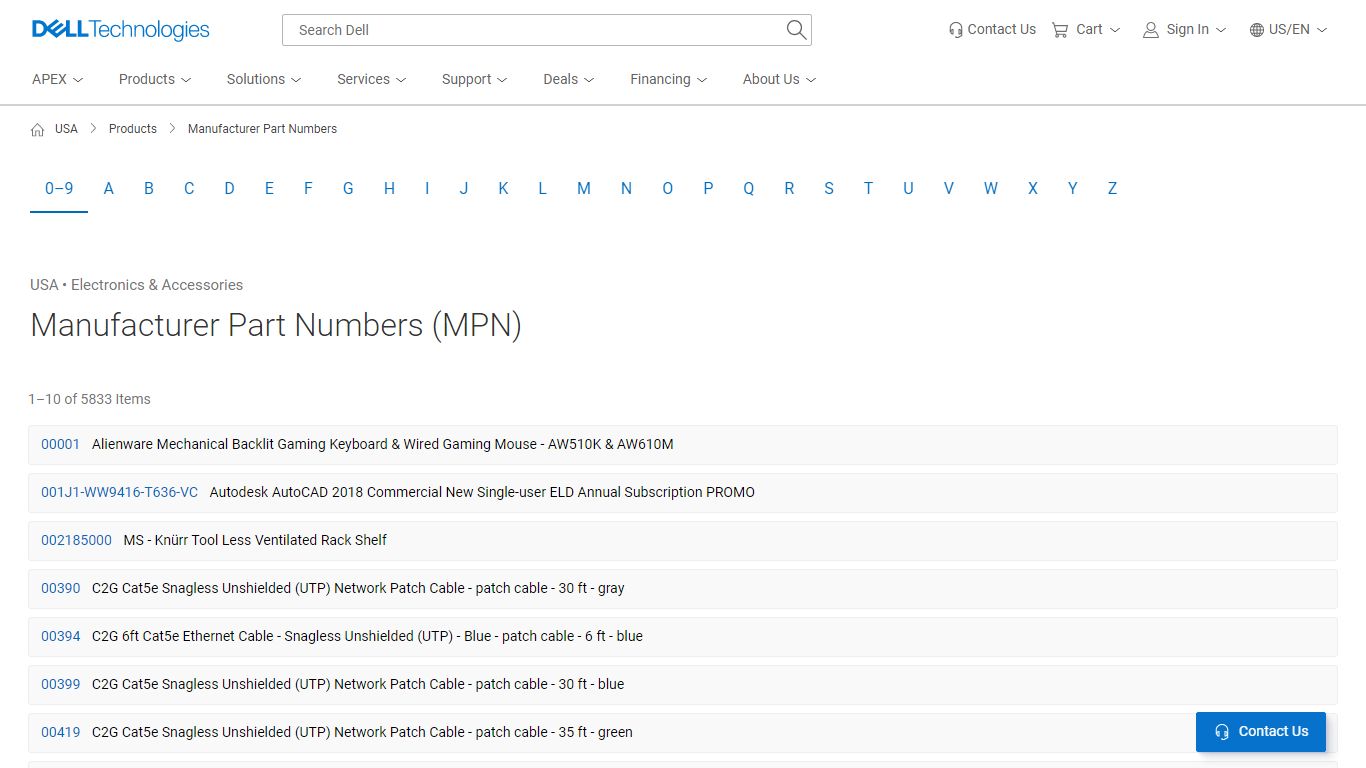Click the 'Contact Us' text in header
This screenshot has width=1366, height=768.
click(x=1001, y=30)
